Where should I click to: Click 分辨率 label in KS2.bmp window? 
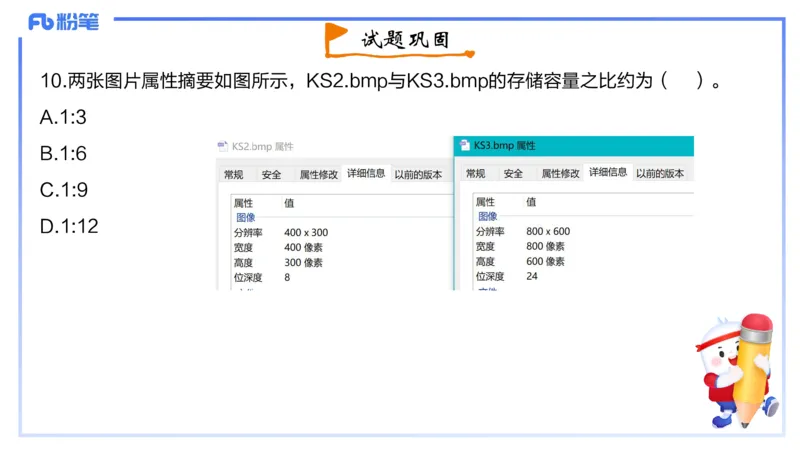[248, 233]
